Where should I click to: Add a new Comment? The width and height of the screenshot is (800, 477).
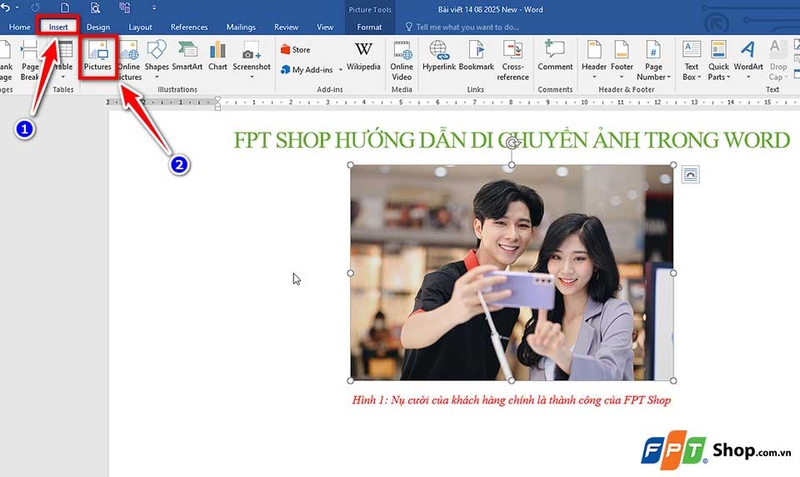555,56
